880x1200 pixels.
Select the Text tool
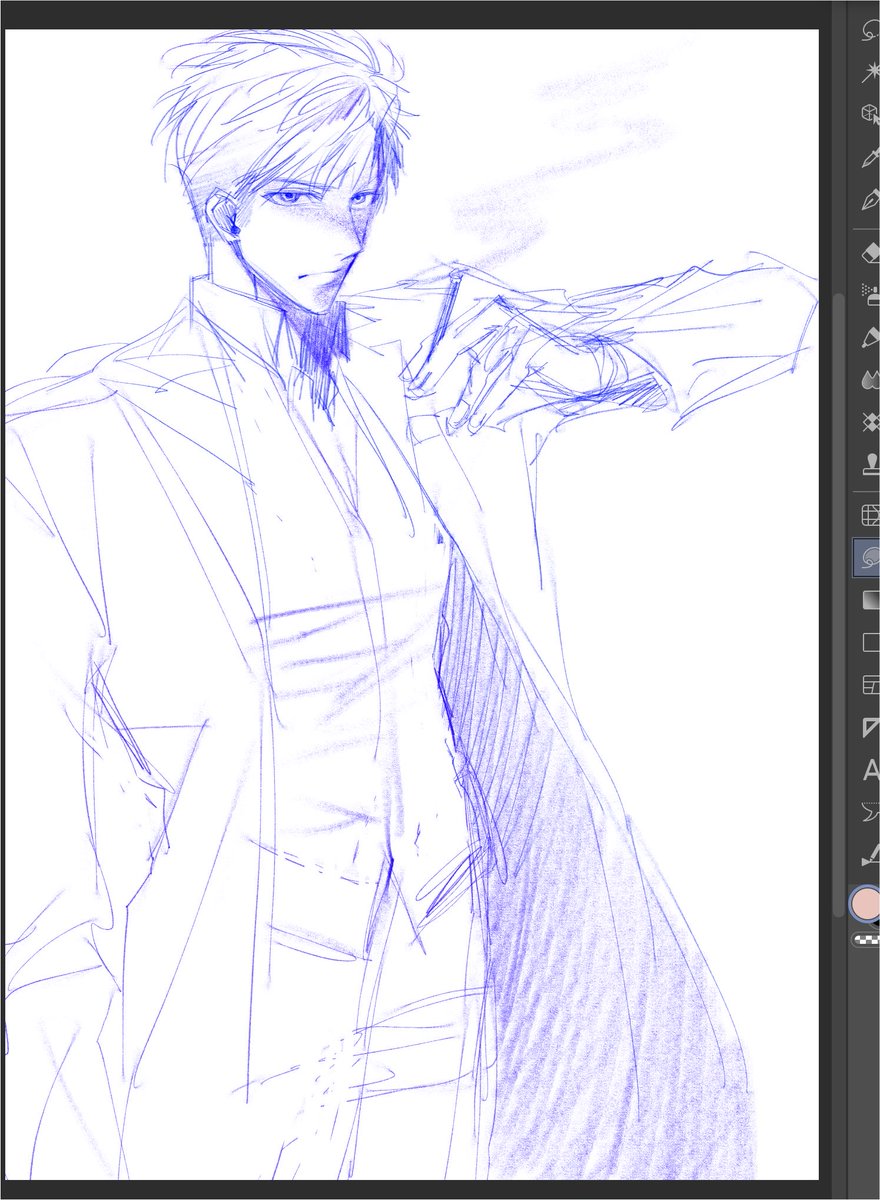point(869,769)
